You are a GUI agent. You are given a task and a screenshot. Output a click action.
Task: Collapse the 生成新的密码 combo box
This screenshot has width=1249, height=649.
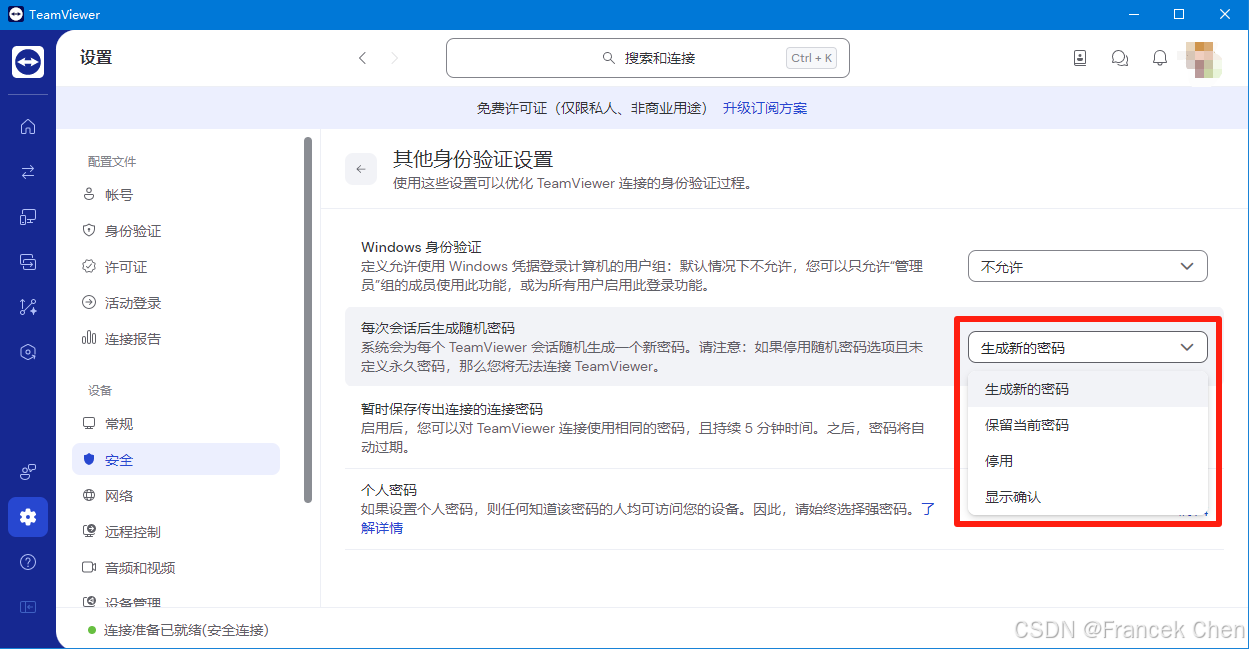[x=1088, y=347]
